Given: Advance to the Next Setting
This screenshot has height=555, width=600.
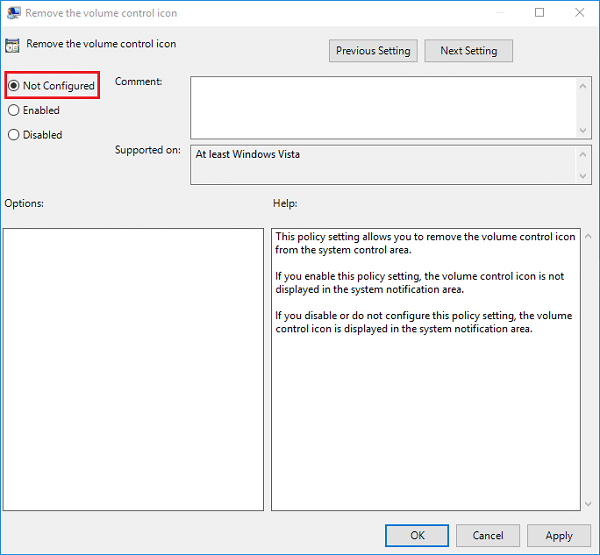Looking at the screenshot, I should point(468,51).
